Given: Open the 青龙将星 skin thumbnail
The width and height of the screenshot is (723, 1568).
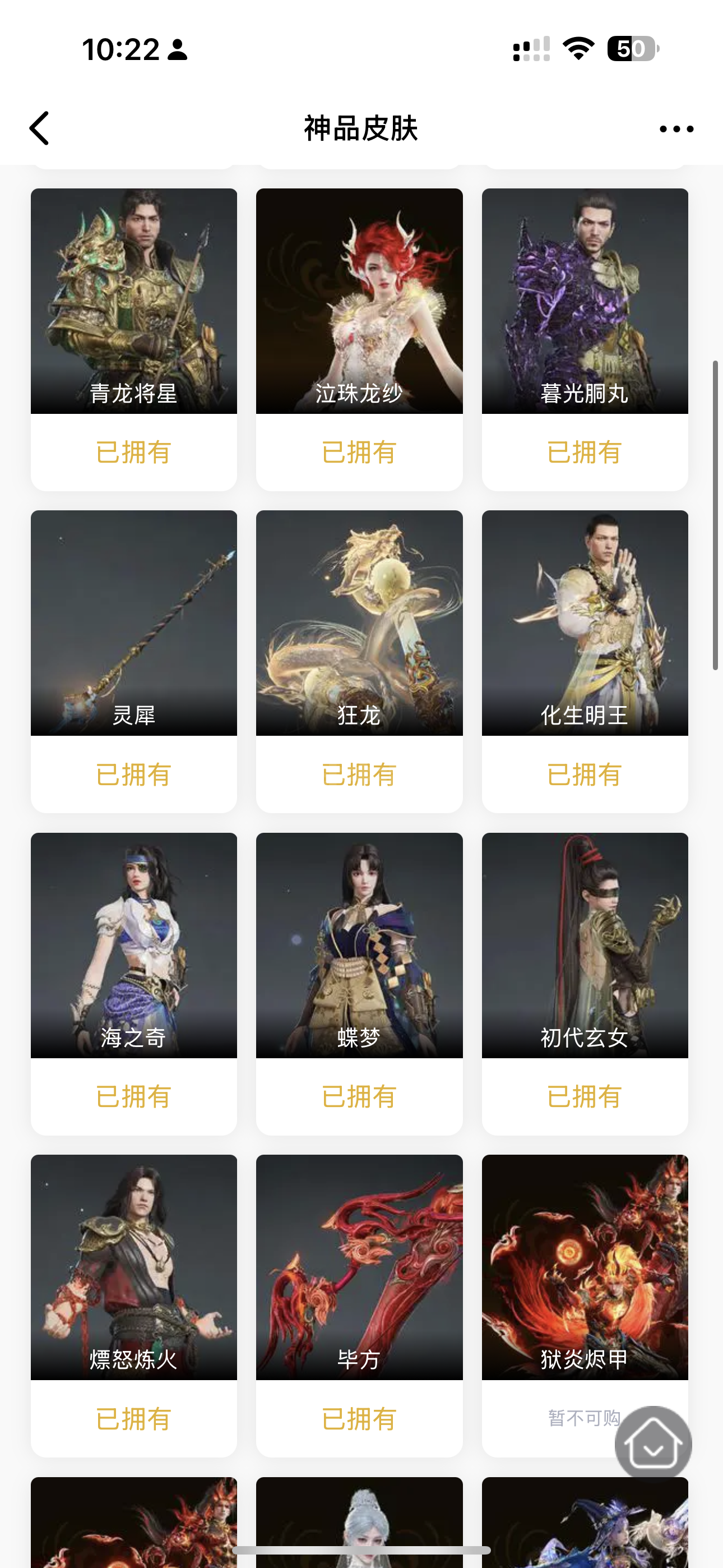Looking at the screenshot, I should [x=134, y=301].
